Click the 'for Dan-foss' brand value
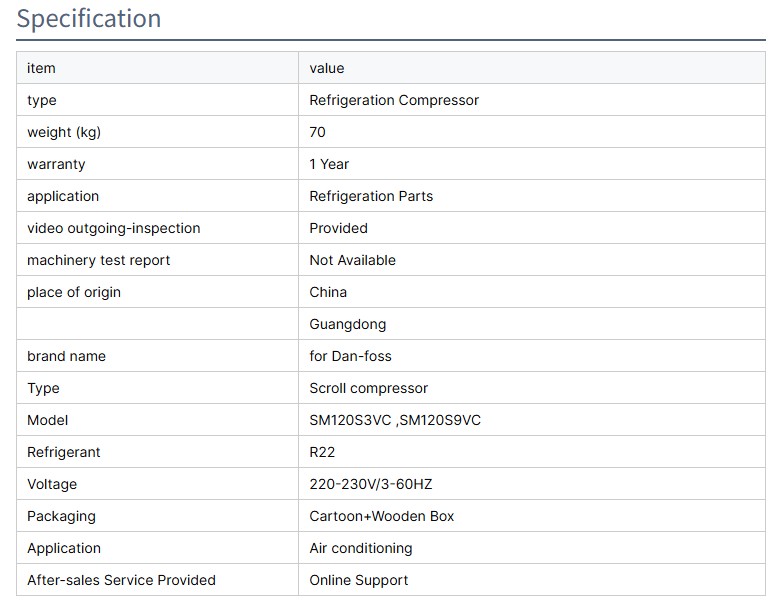Image resolution: width=783 pixels, height=612 pixels. (350, 356)
